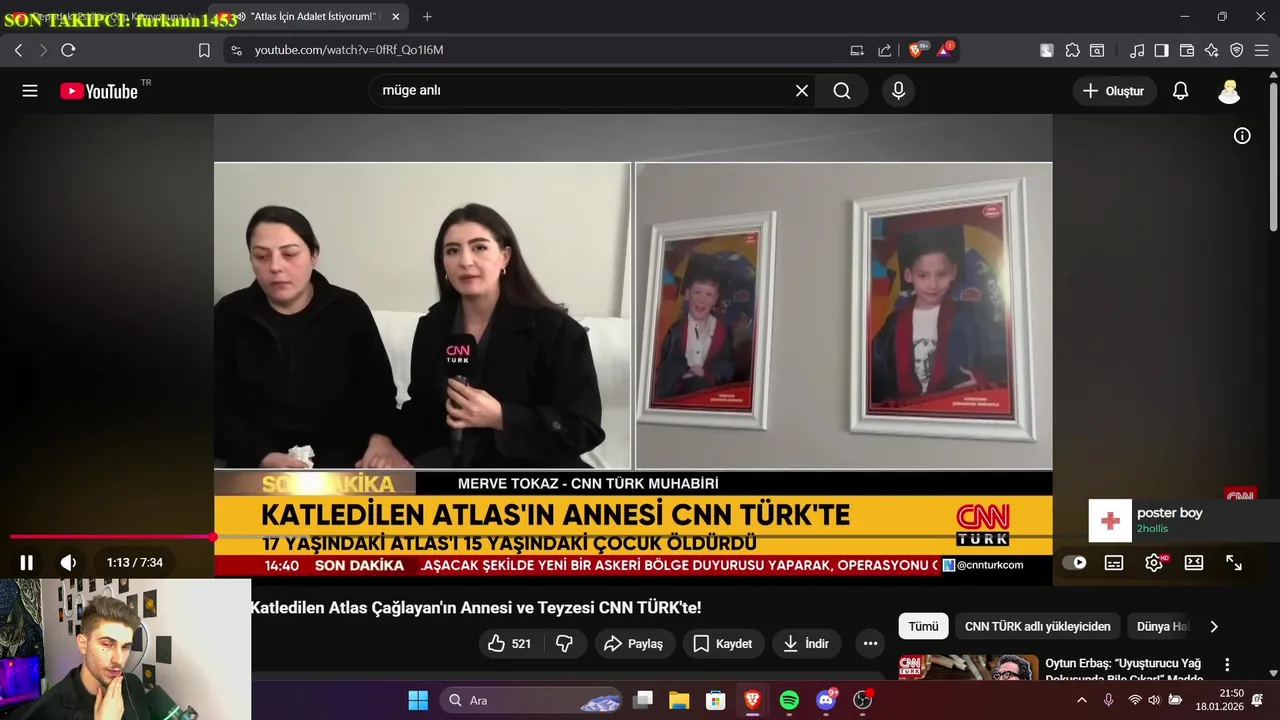Open Spotify from the taskbar

789,700
